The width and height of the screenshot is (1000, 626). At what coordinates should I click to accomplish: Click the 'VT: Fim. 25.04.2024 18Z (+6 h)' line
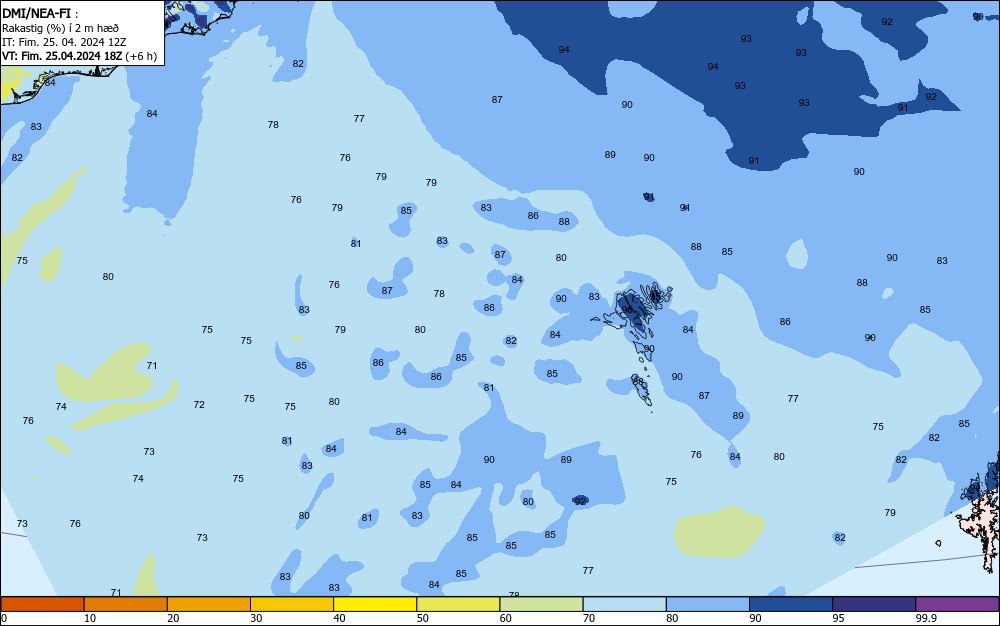79,56
